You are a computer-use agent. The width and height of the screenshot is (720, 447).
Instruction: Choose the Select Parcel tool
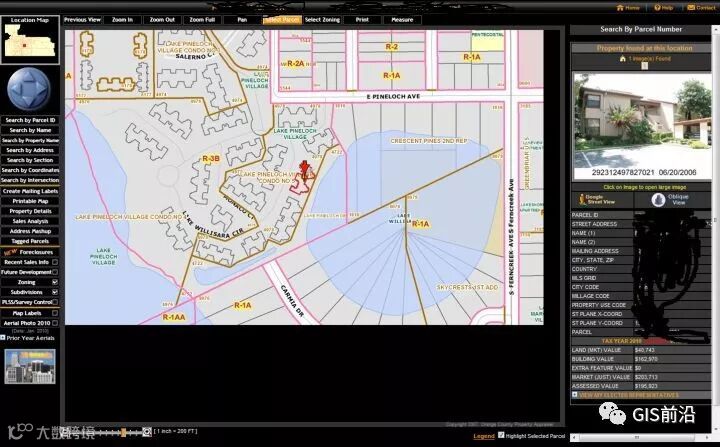click(282, 20)
